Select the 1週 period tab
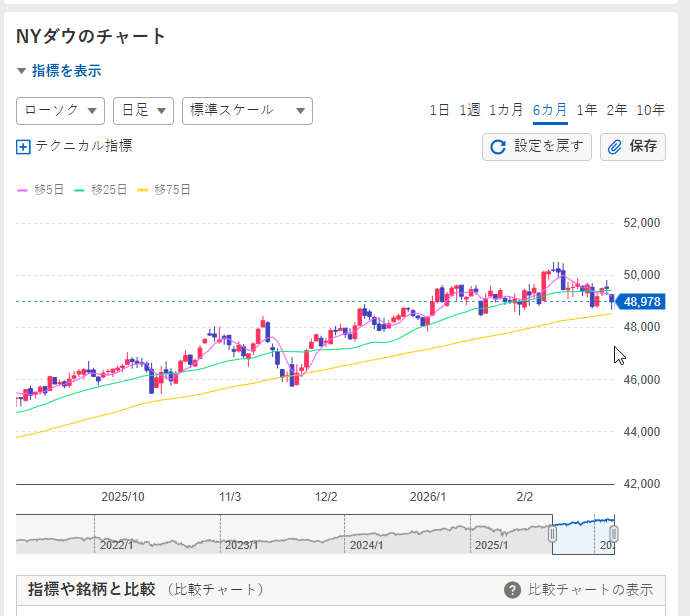 click(470, 110)
